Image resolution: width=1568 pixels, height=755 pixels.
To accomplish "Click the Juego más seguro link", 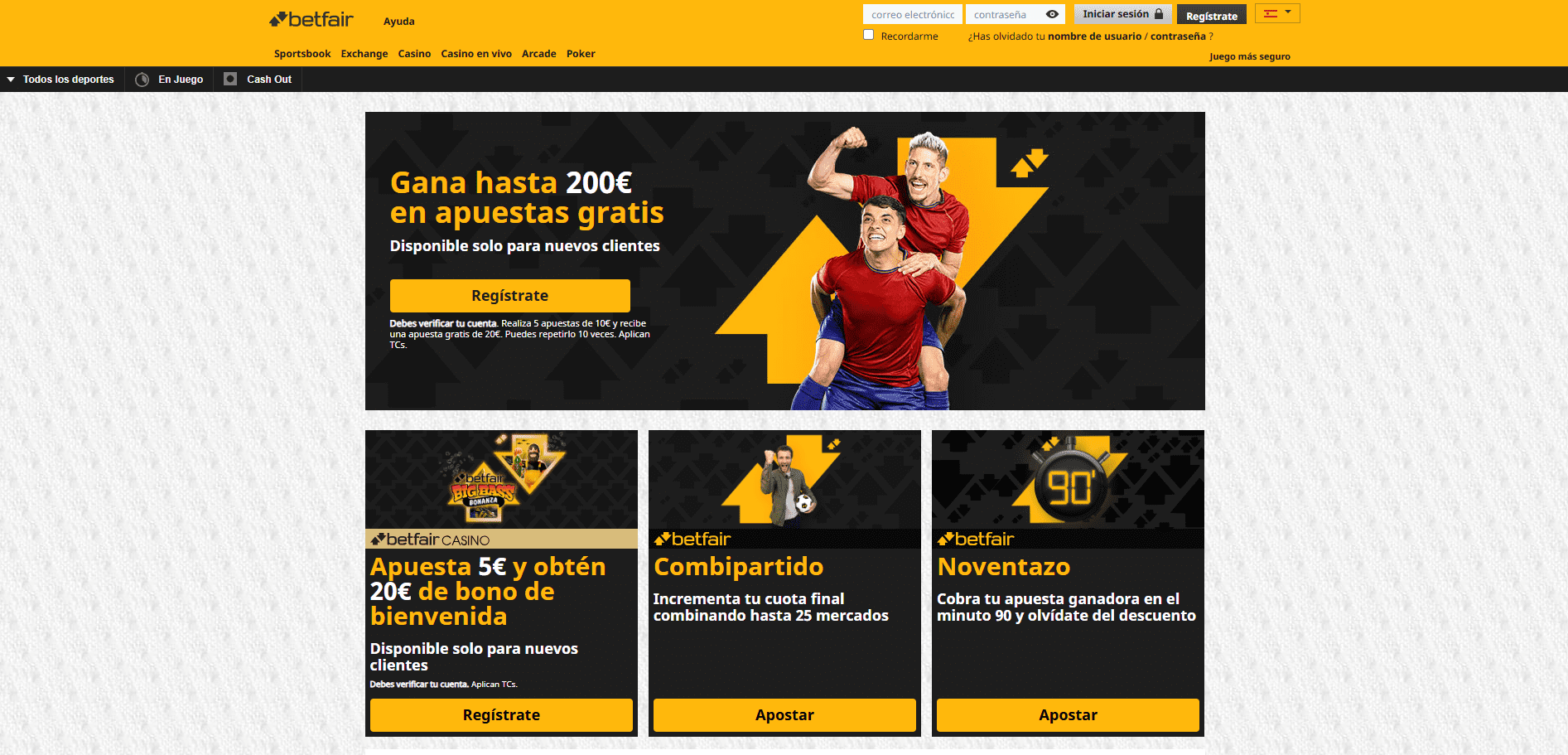I will coord(1250,56).
